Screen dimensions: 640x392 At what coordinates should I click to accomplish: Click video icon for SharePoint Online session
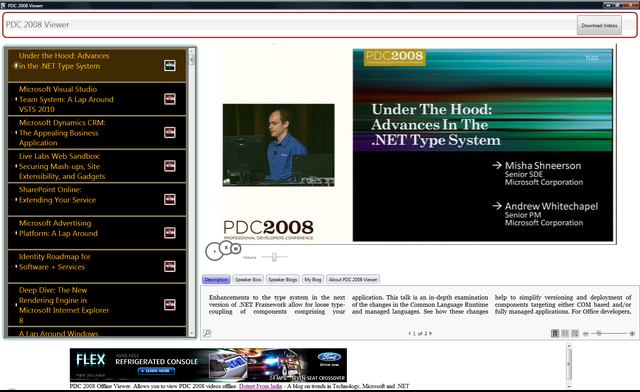coord(170,199)
